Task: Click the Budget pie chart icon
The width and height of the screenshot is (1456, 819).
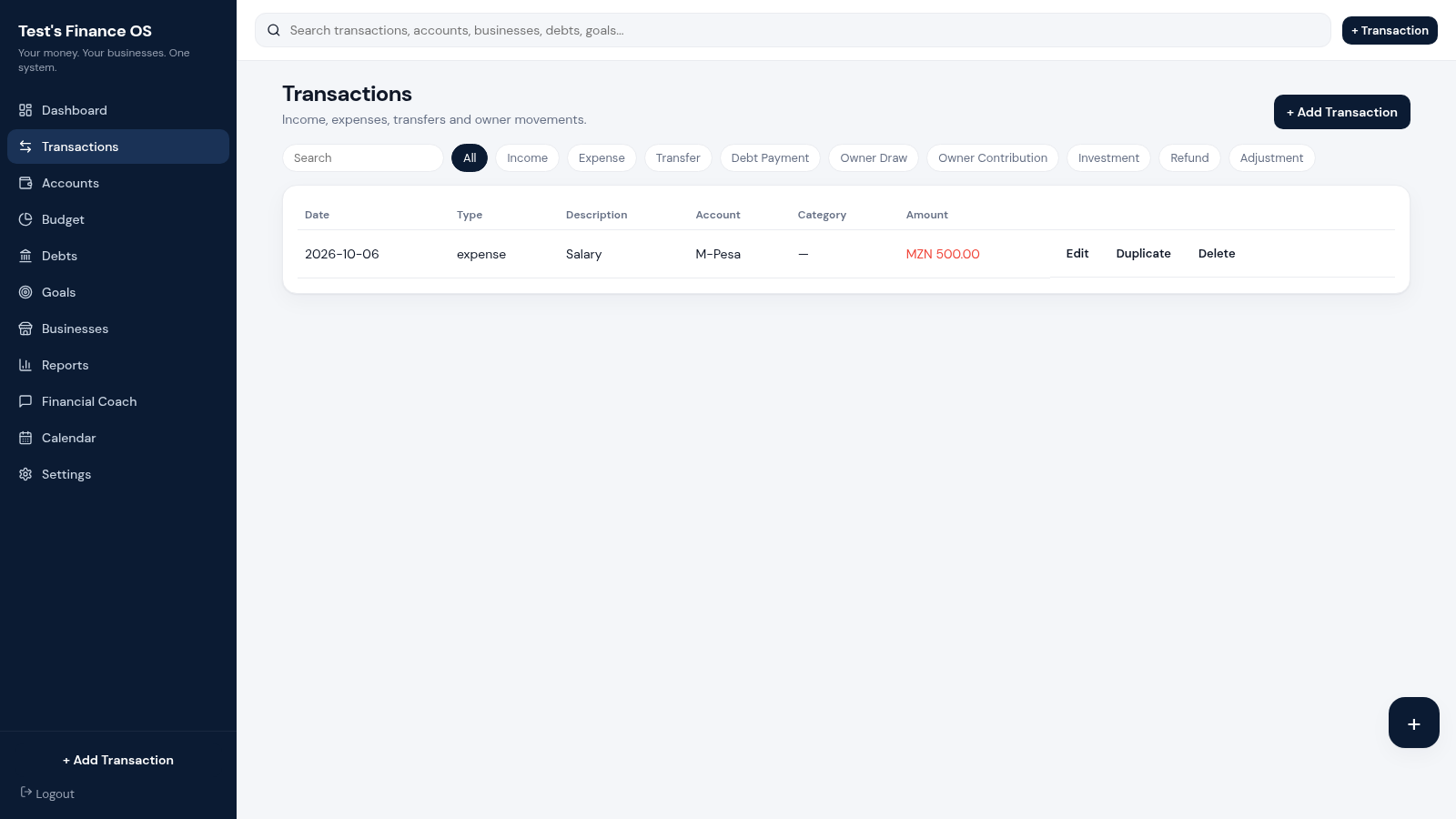Action: click(x=25, y=219)
